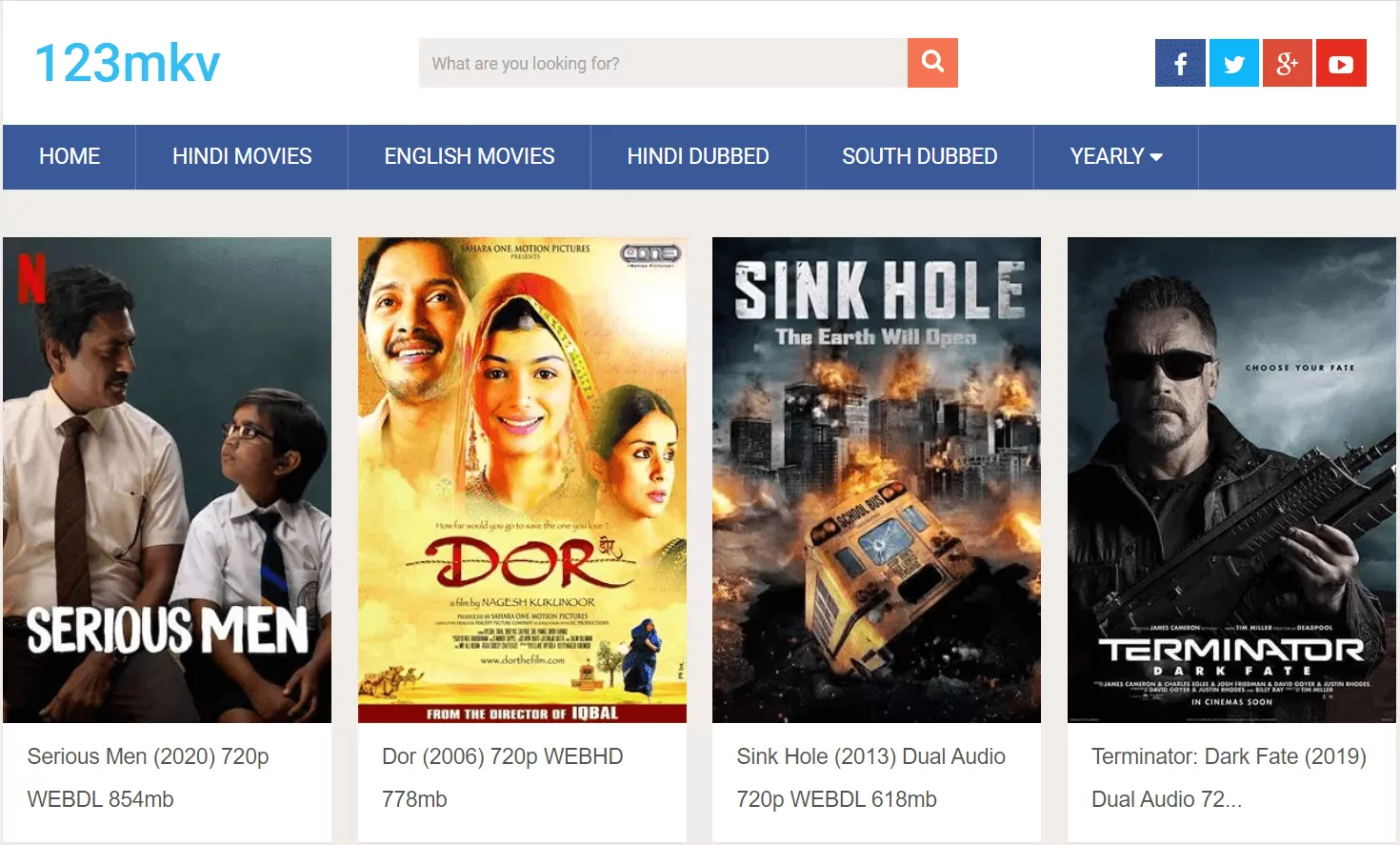Switch to the SOUTH DUBBED section
Image resolution: width=1400 pixels, height=845 pixels.
(919, 156)
